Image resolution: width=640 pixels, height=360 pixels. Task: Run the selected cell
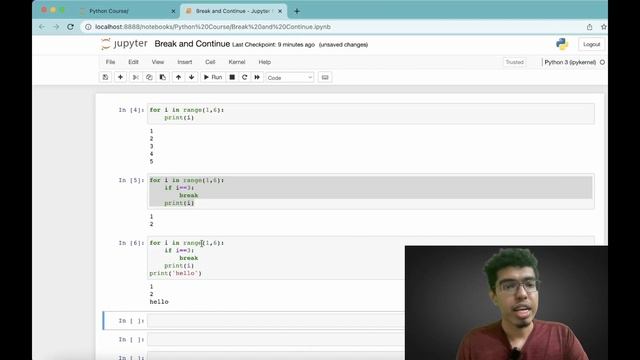[213, 77]
